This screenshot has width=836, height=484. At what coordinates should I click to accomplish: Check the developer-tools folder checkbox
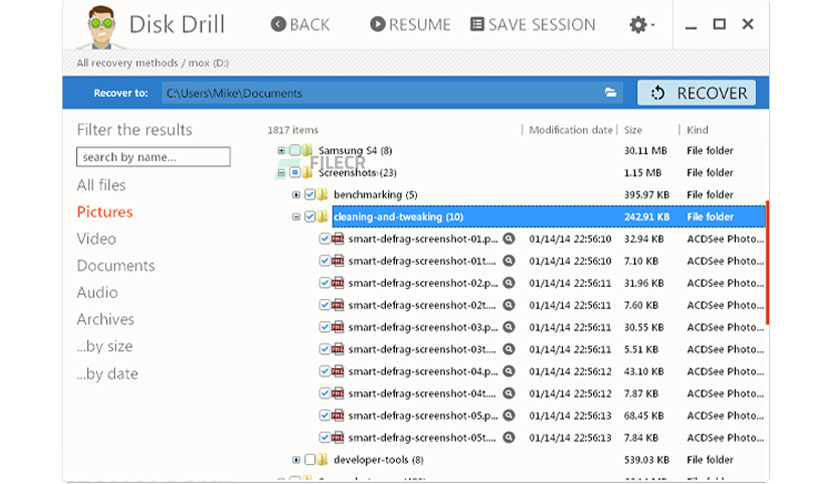(310, 459)
